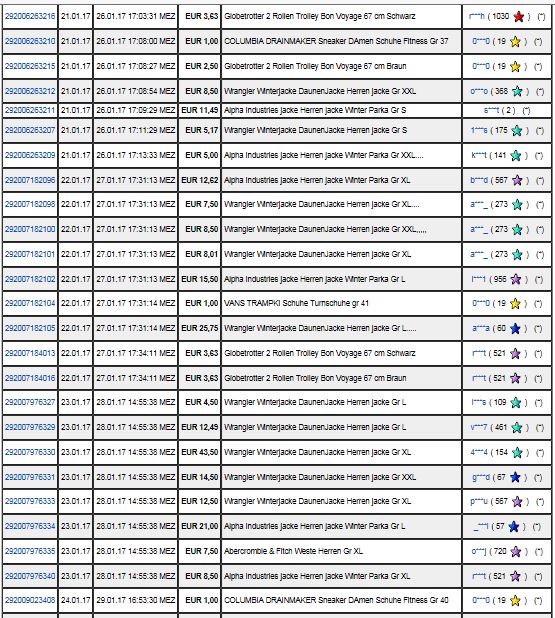The image size is (555, 618).
Task: Open item link 292007976335
Action: click(30, 551)
